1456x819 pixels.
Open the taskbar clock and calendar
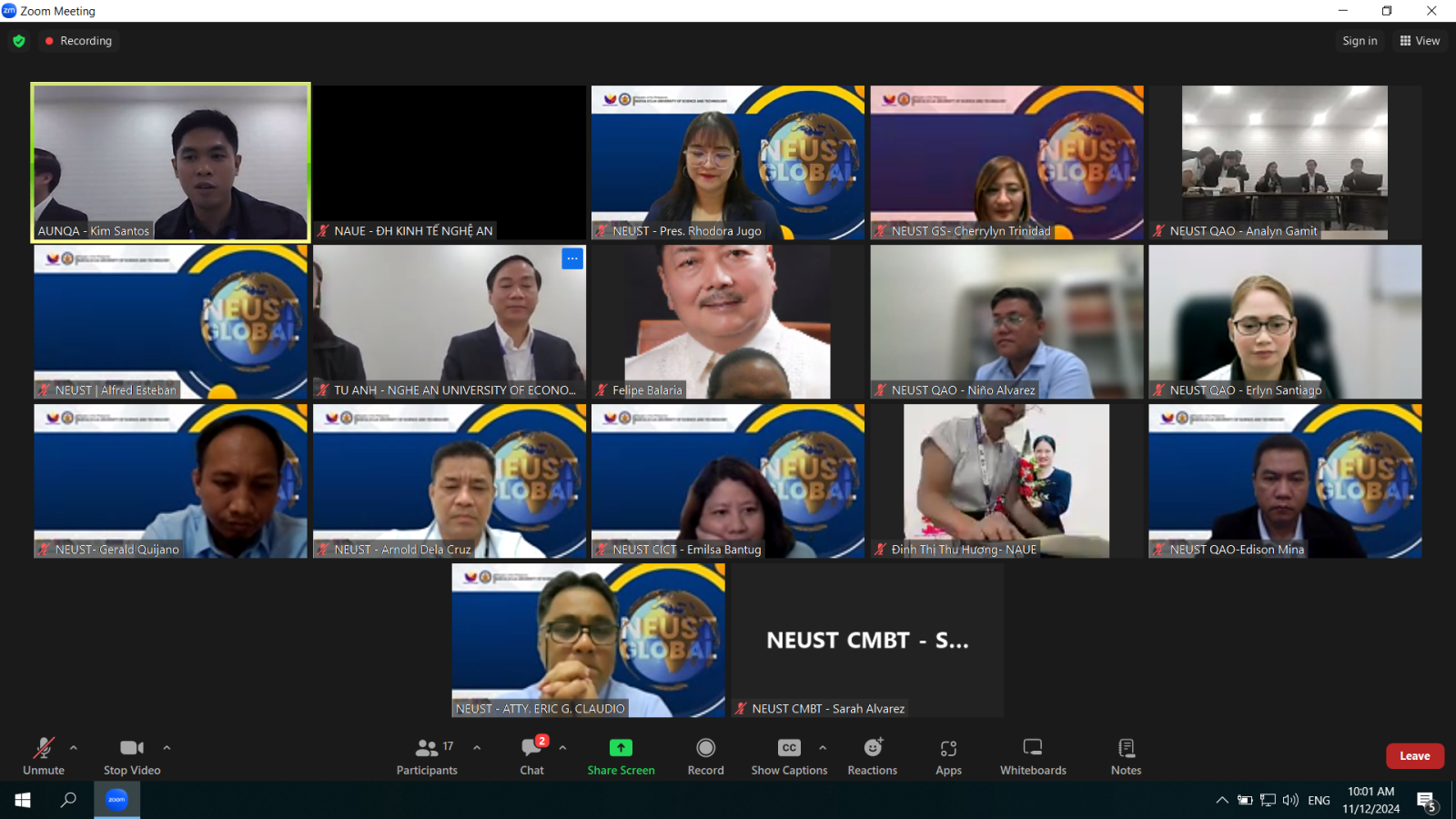(x=1371, y=800)
